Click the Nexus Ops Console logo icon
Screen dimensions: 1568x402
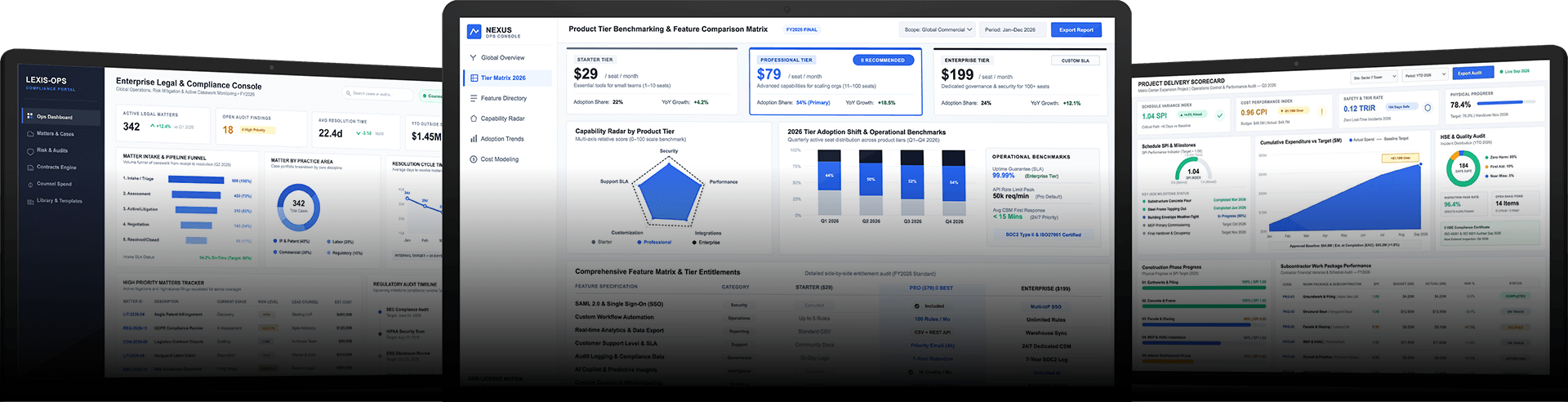(x=474, y=32)
